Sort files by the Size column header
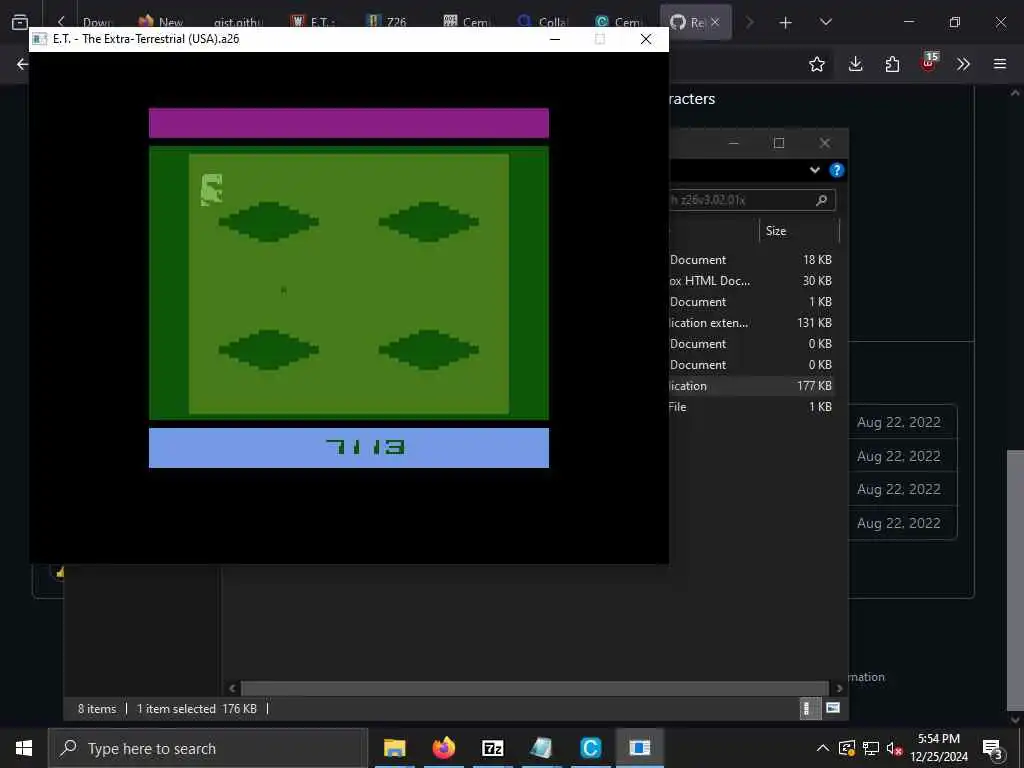The image size is (1024, 768). point(798,231)
